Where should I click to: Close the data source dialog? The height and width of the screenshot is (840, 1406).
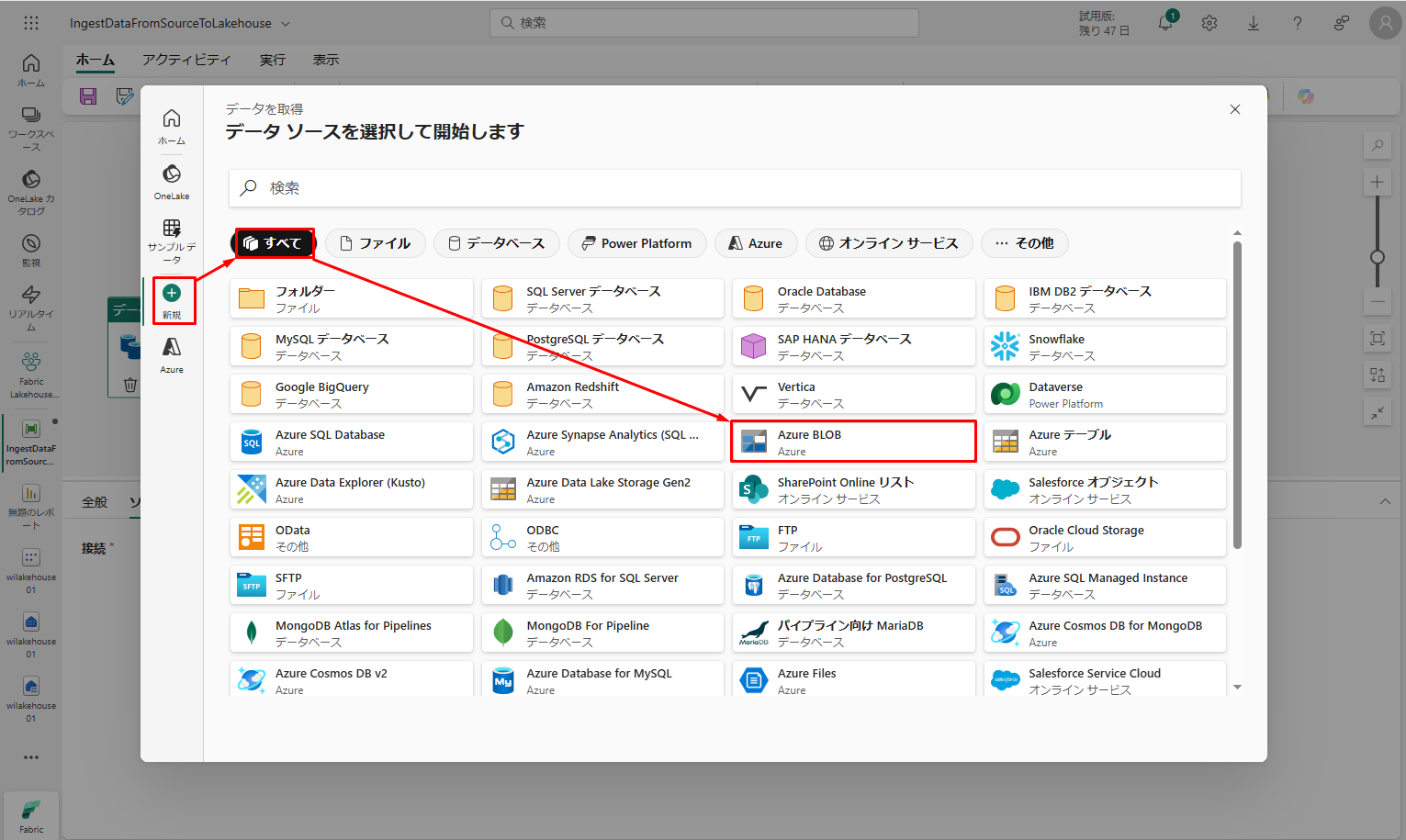point(1235,109)
